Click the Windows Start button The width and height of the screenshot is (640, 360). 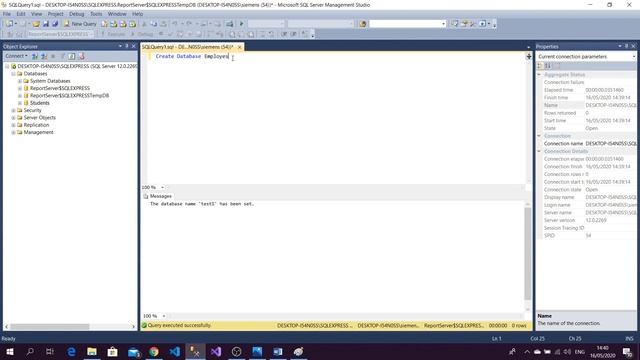(10, 351)
